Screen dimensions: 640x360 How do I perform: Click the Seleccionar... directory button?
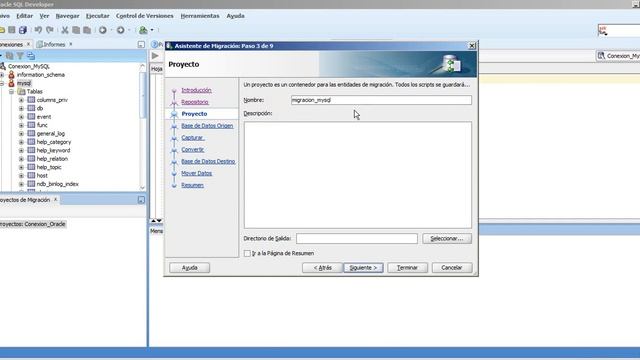[x=447, y=238]
